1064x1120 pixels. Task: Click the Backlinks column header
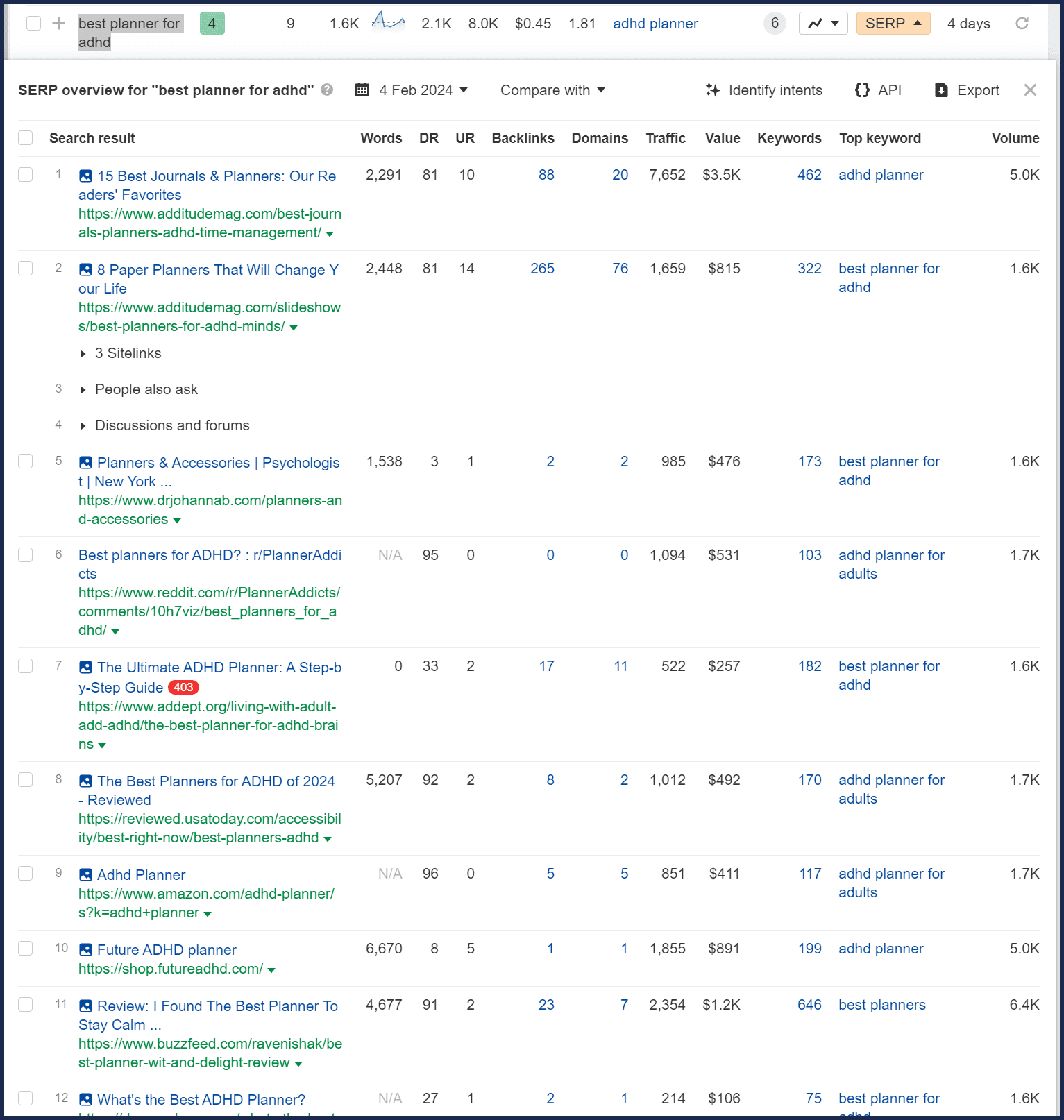(x=523, y=138)
